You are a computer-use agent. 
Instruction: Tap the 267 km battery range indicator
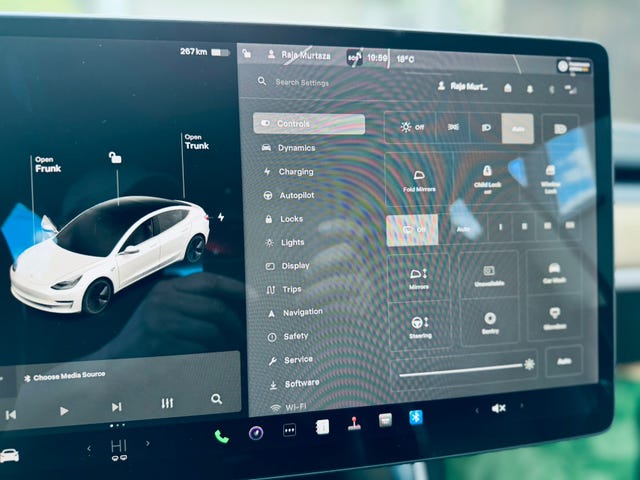[205, 52]
